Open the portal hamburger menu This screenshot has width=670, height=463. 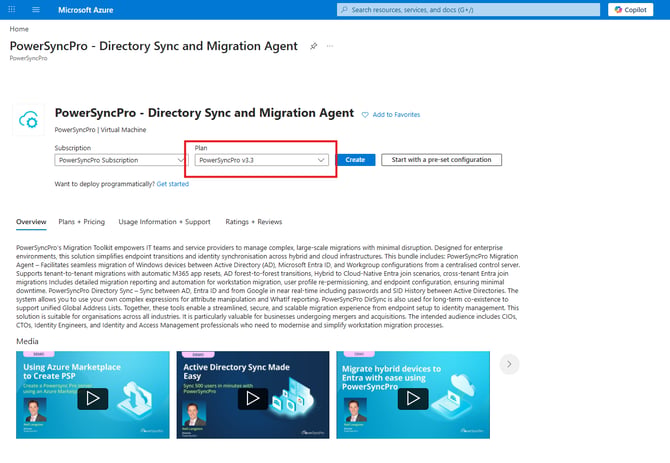pos(36,9)
